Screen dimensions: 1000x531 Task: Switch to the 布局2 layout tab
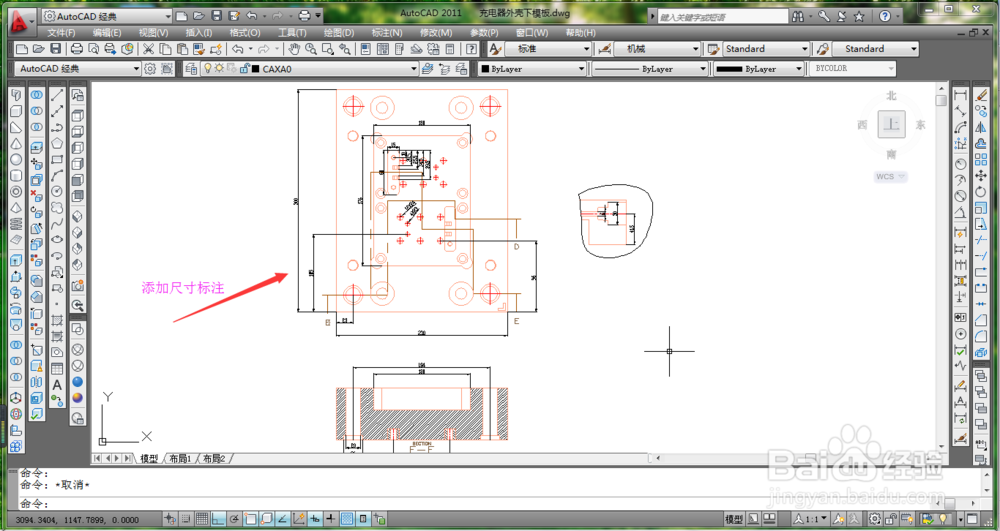coord(214,458)
